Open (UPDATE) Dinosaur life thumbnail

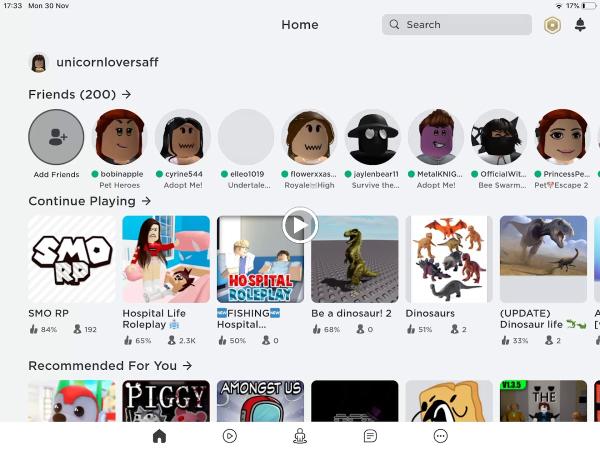543,259
